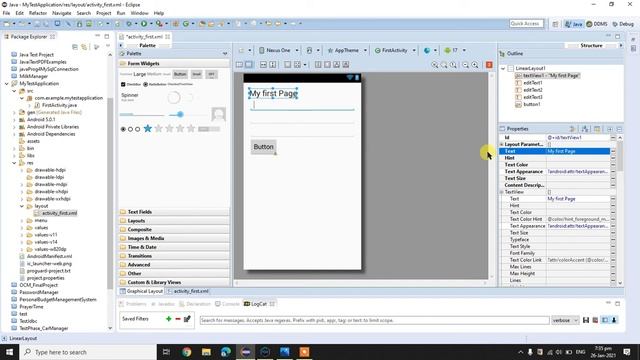
Task: Click the first EditText field on canvas
Action: click(x=302, y=105)
